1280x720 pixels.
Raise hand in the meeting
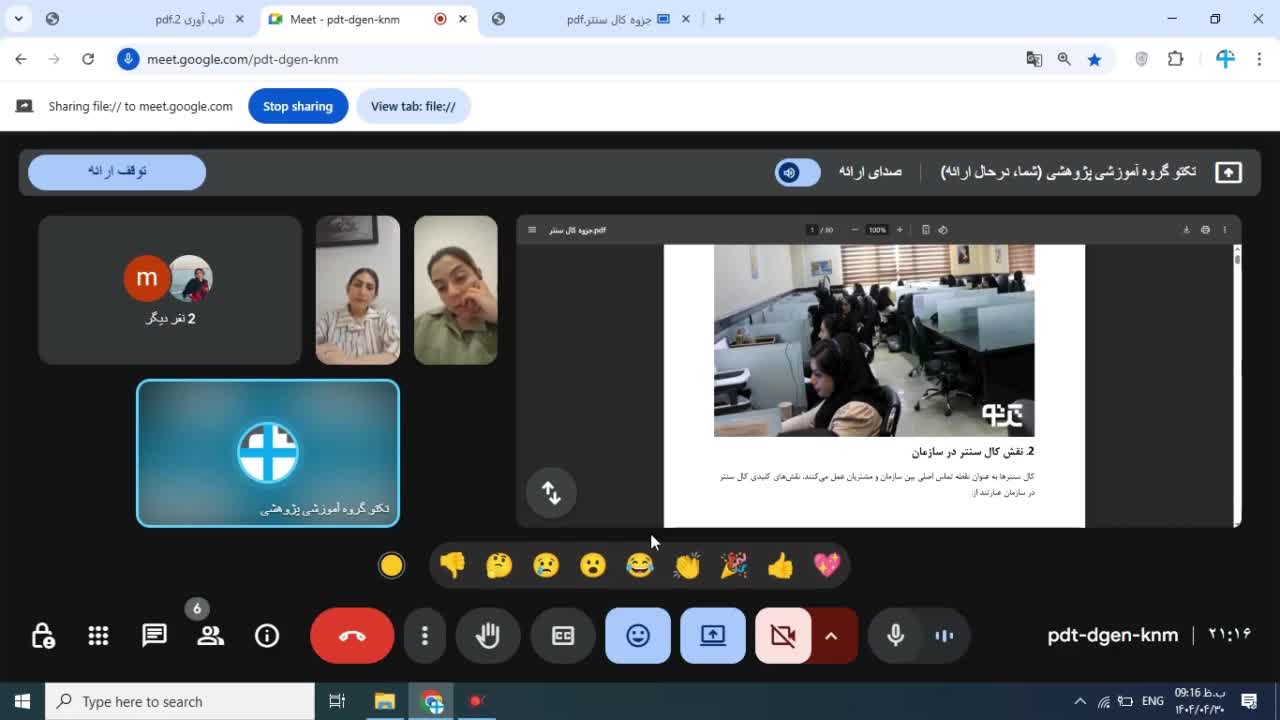click(488, 636)
